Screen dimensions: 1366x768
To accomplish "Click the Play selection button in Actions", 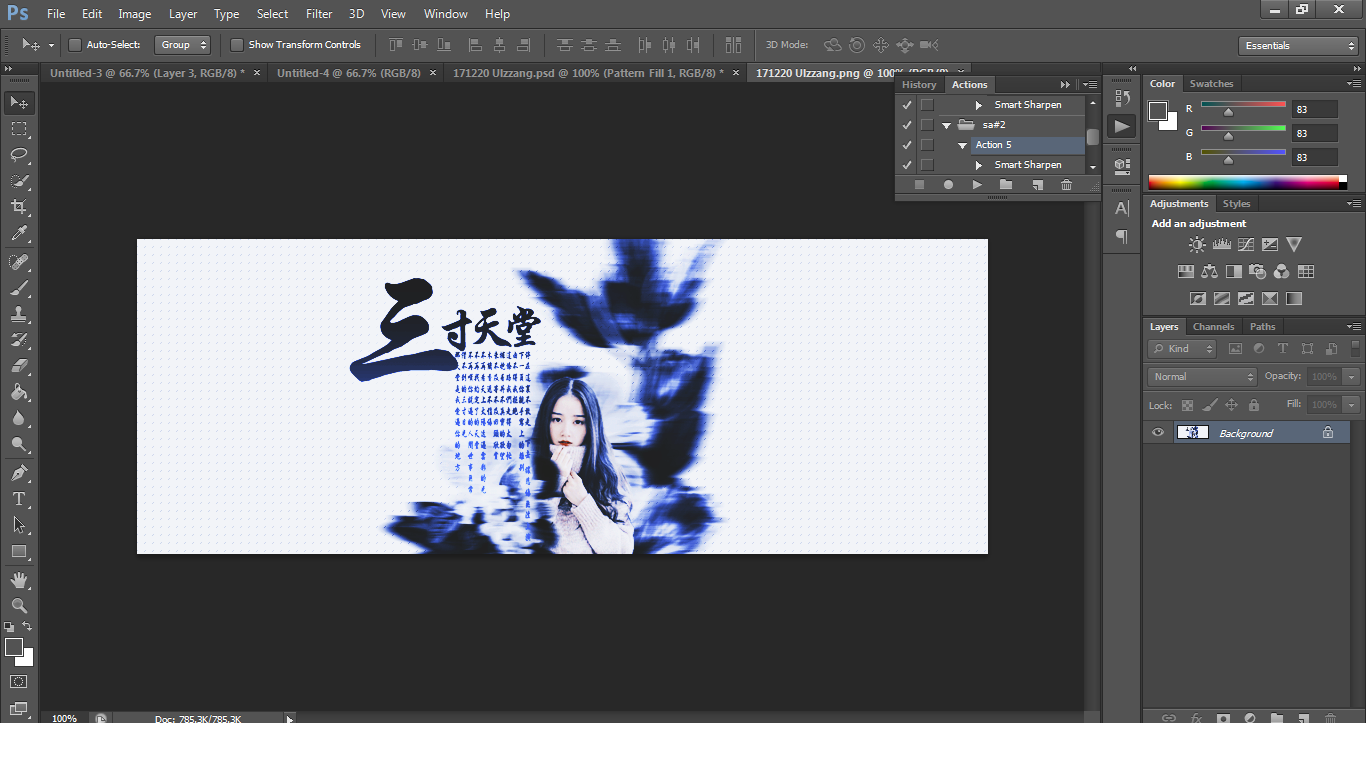I will [977, 185].
